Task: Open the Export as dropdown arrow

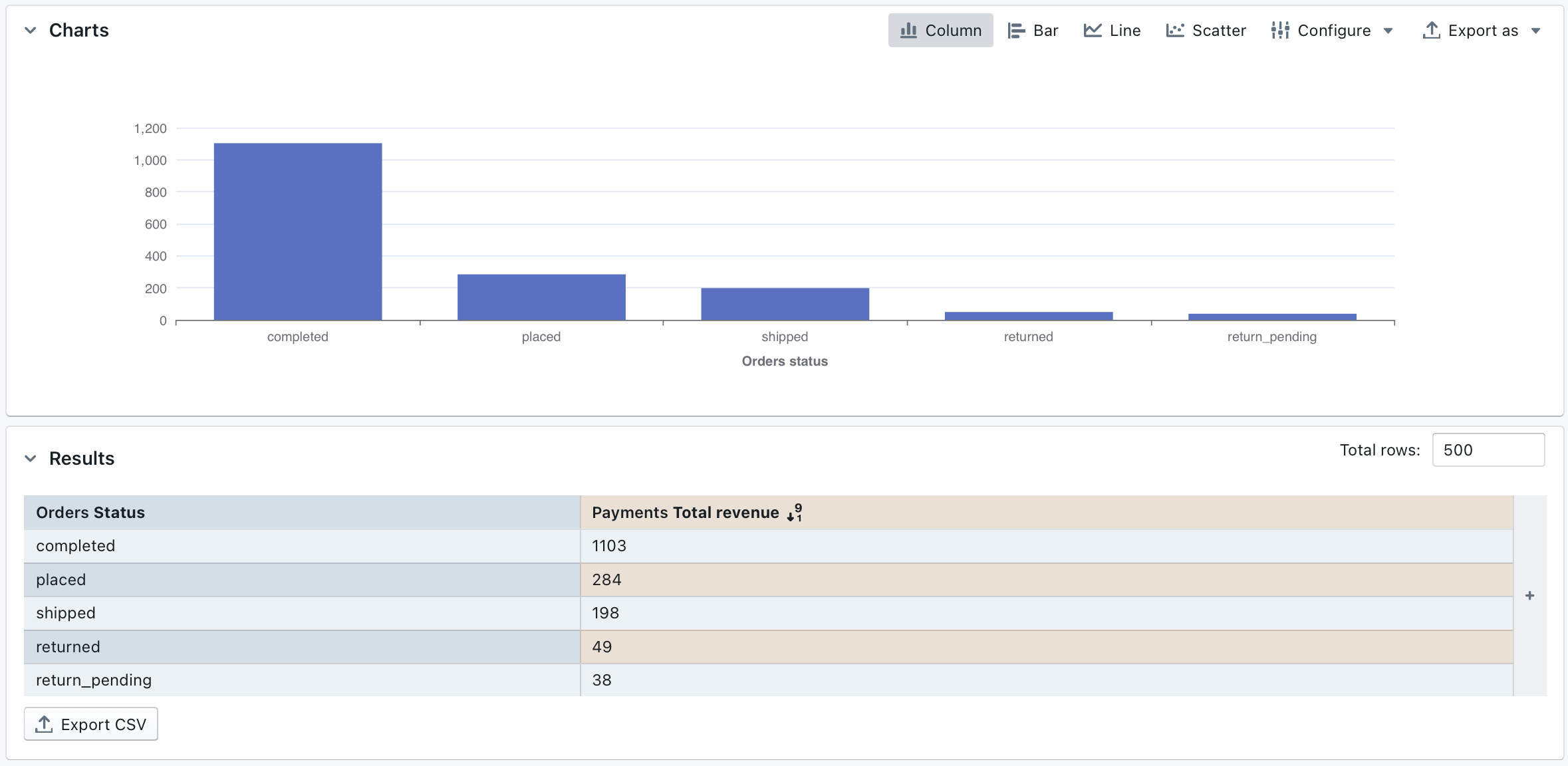Action: tap(1535, 31)
